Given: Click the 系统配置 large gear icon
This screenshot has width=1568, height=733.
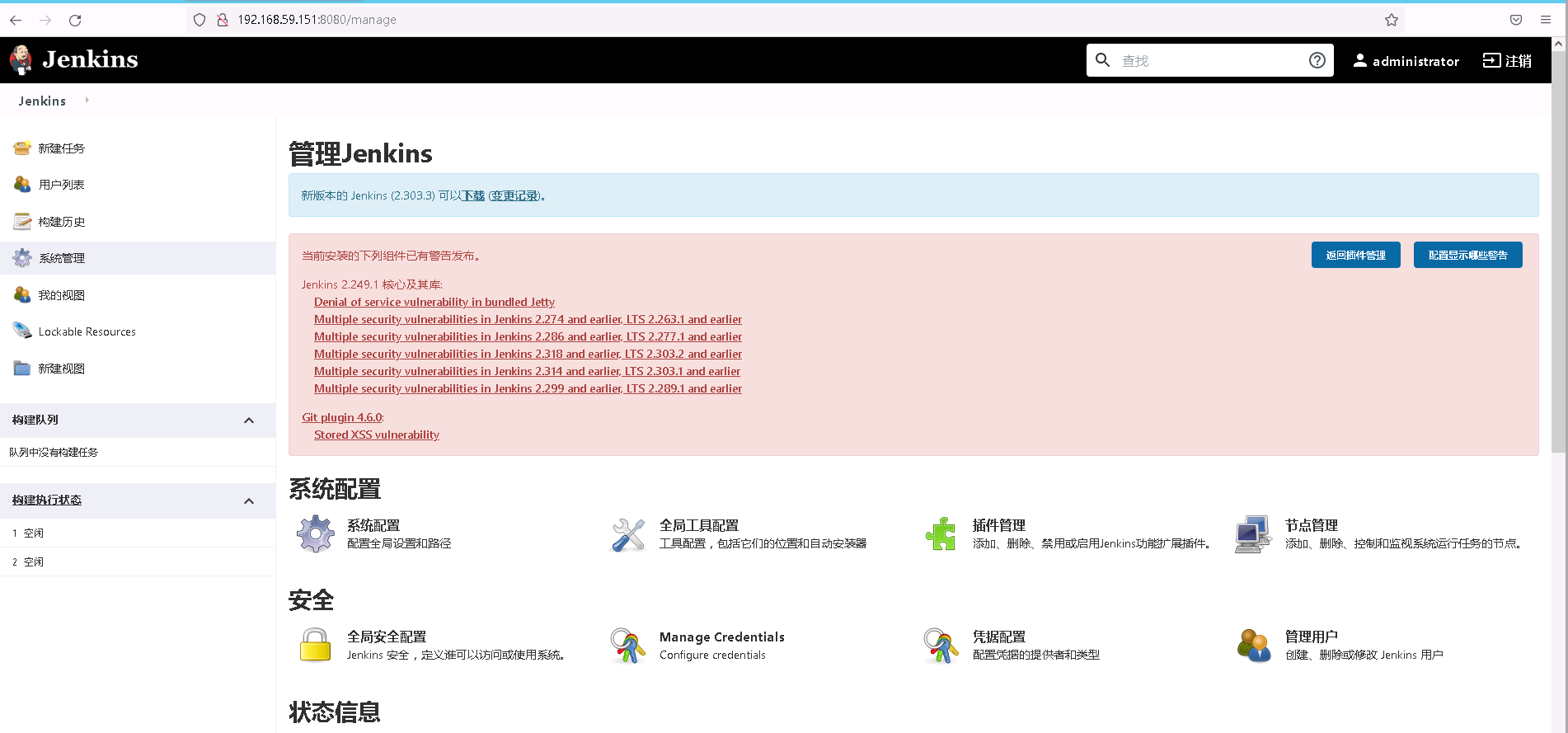Looking at the screenshot, I should tap(315, 534).
